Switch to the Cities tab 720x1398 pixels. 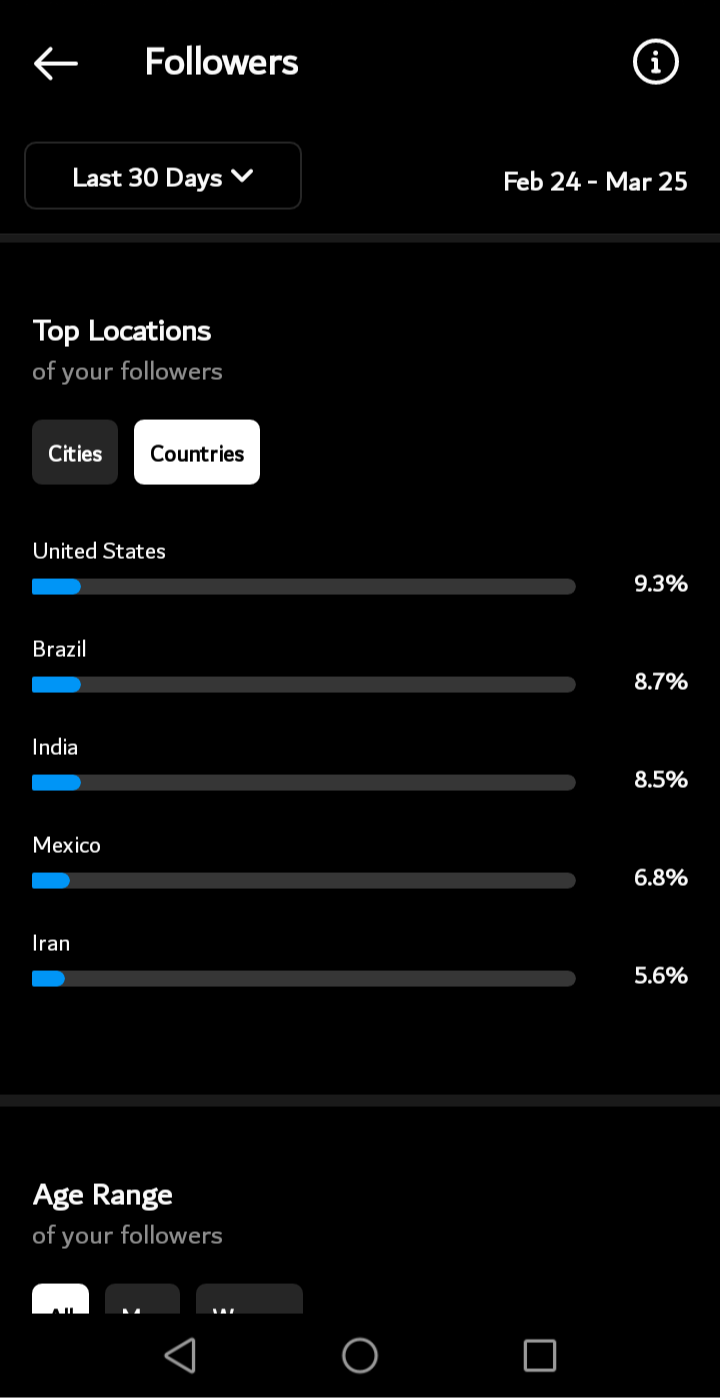[x=75, y=452]
